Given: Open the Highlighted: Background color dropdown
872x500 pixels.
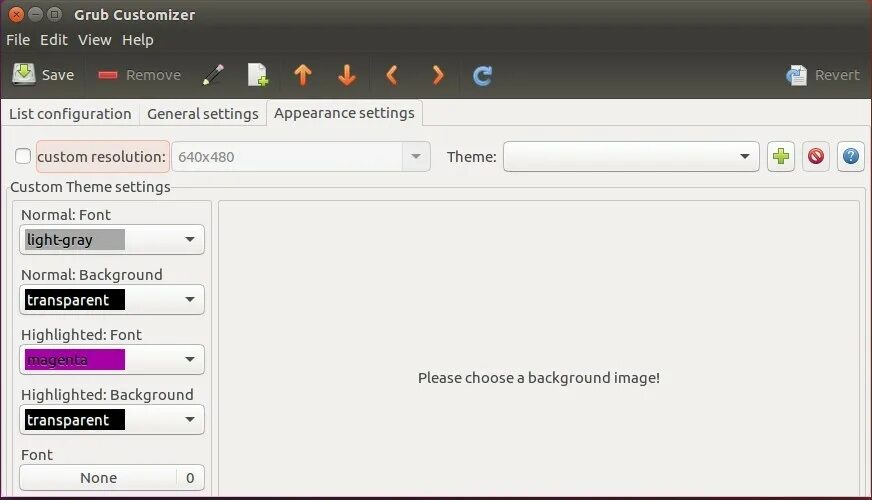Looking at the screenshot, I should click(x=112, y=420).
